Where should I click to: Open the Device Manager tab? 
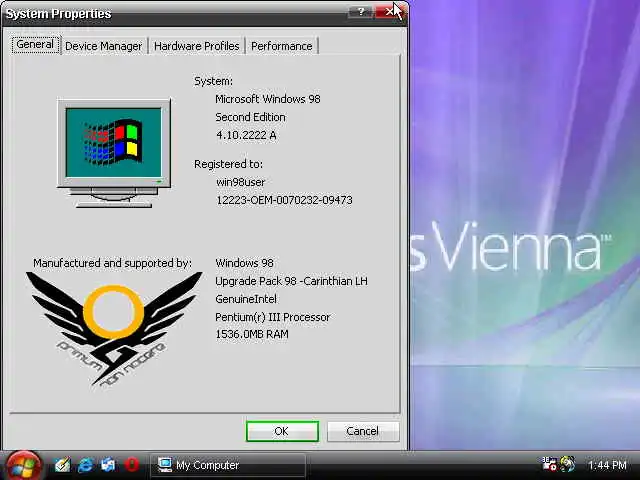[104, 46]
